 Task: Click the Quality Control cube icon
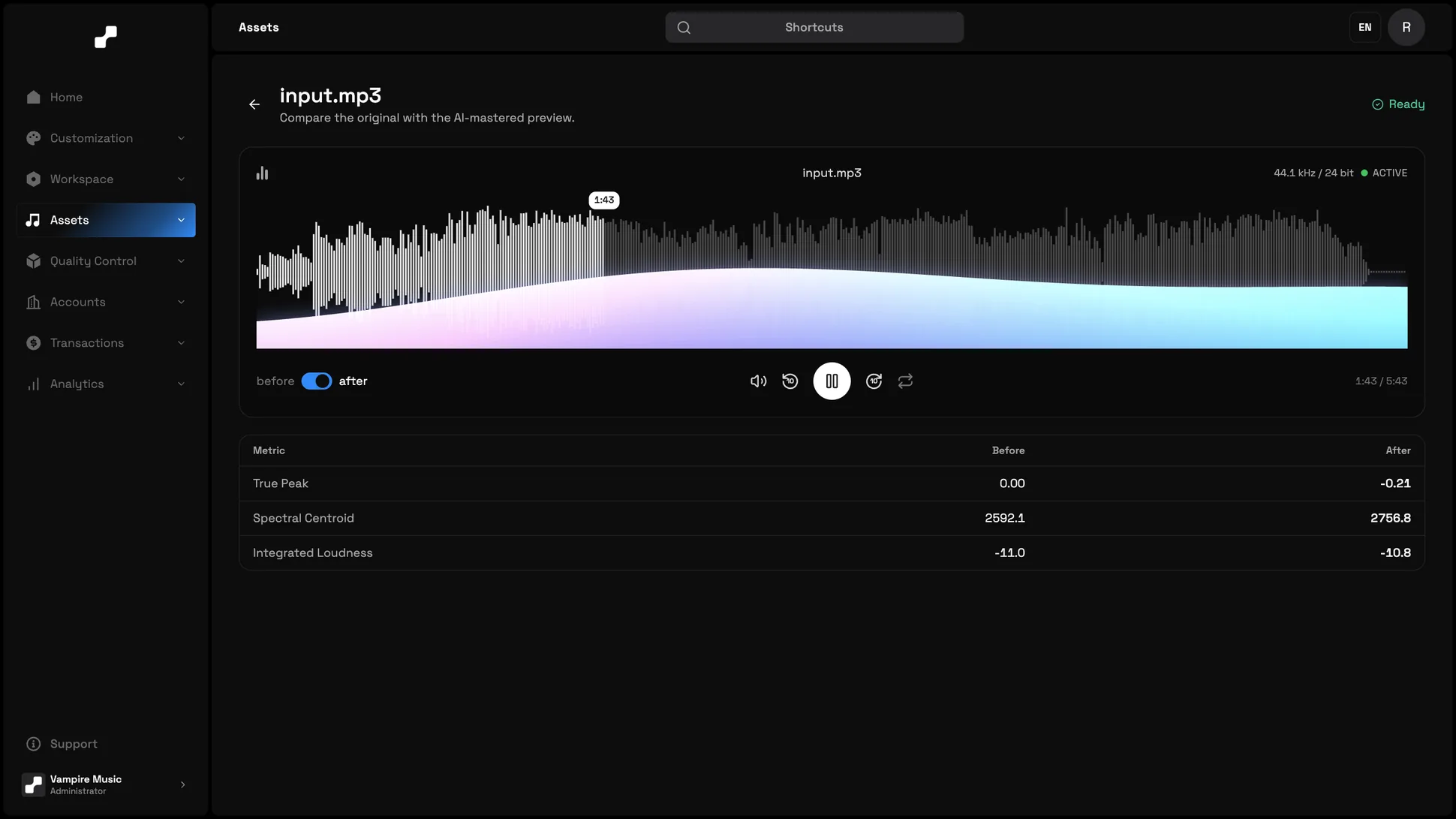tap(33, 261)
